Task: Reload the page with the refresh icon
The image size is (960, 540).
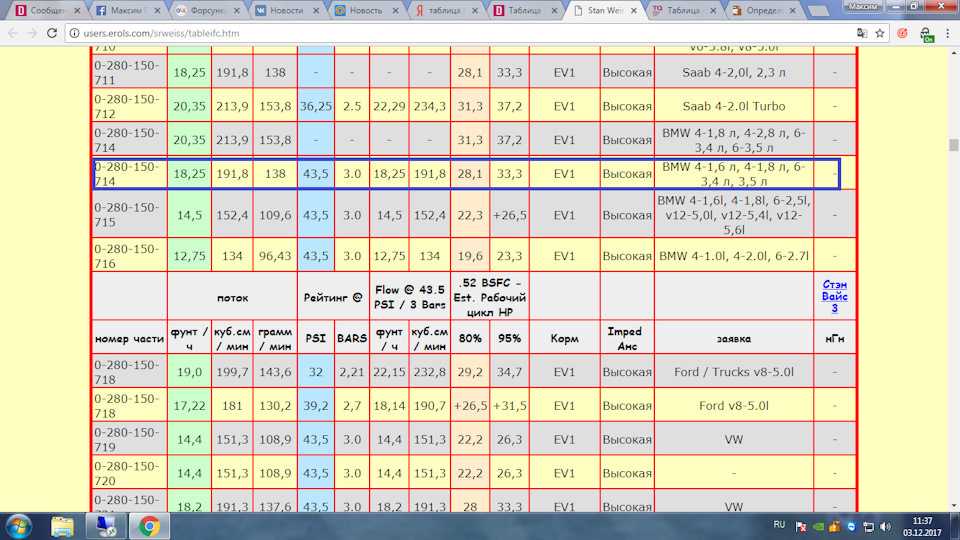Action: (x=51, y=33)
